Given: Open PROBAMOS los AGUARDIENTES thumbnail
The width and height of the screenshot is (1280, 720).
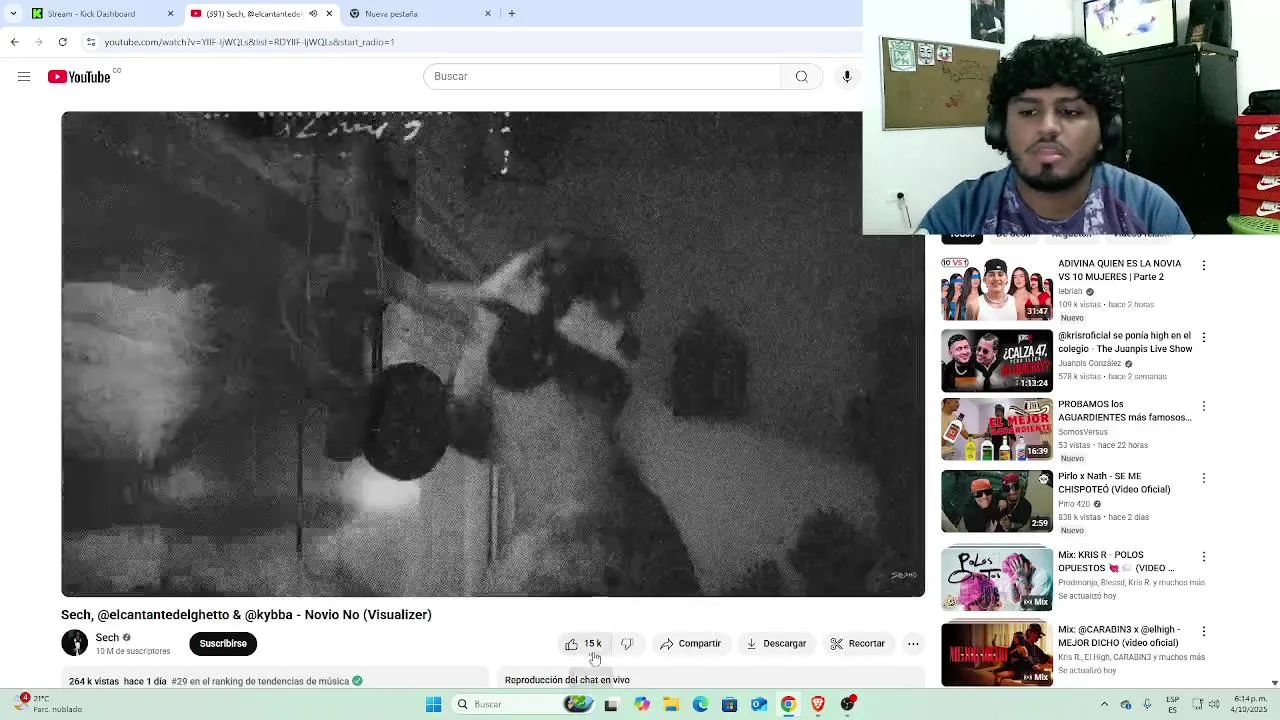Looking at the screenshot, I should pyautogui.click(x=997, y=430).
